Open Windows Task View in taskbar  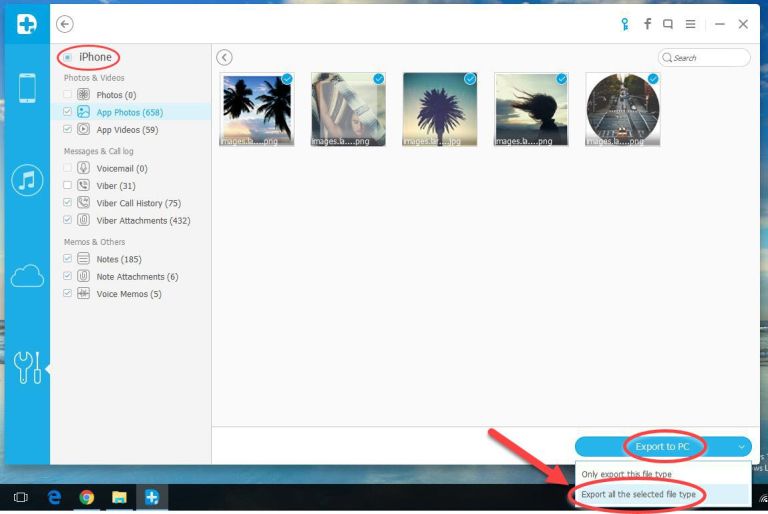point(21,497)
